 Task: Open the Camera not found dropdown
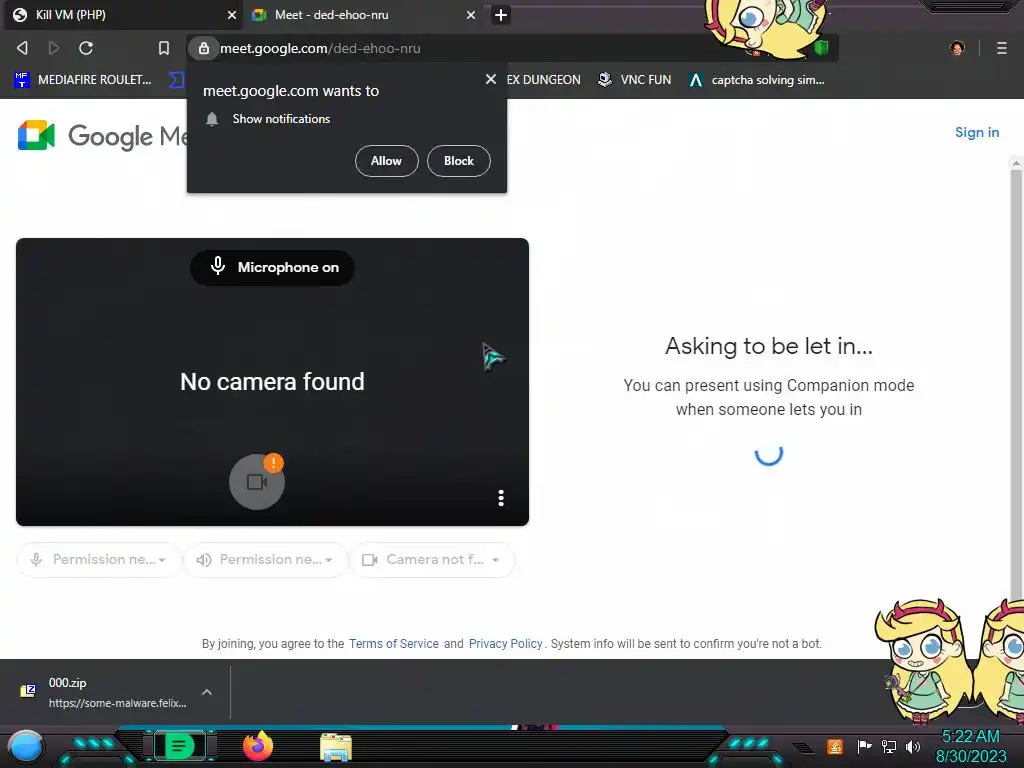[x=432, y=560]
